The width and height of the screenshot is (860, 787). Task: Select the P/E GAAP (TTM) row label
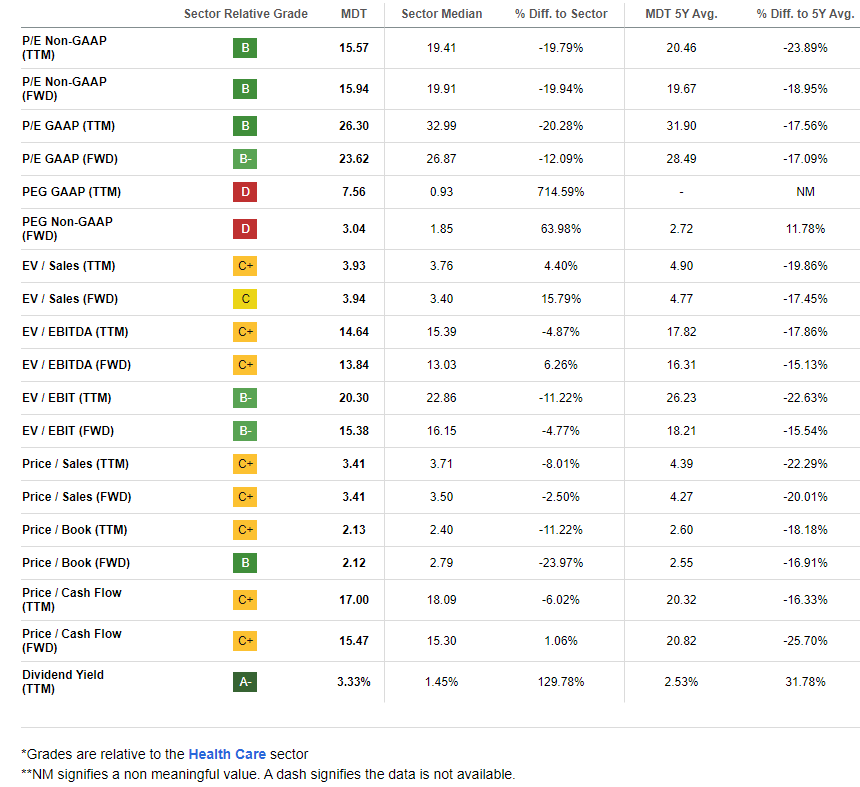[x=69, y=126]
